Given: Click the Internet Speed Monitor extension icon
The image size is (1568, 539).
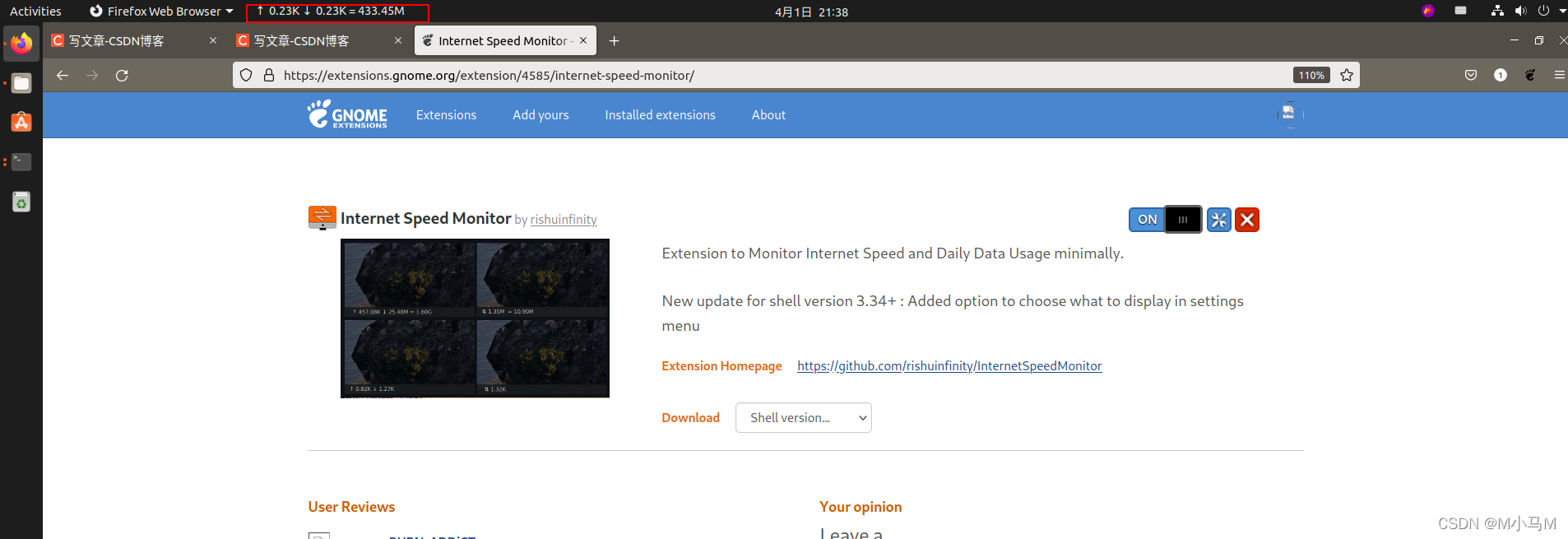Looking at the screenshot, I should (322, 218).
